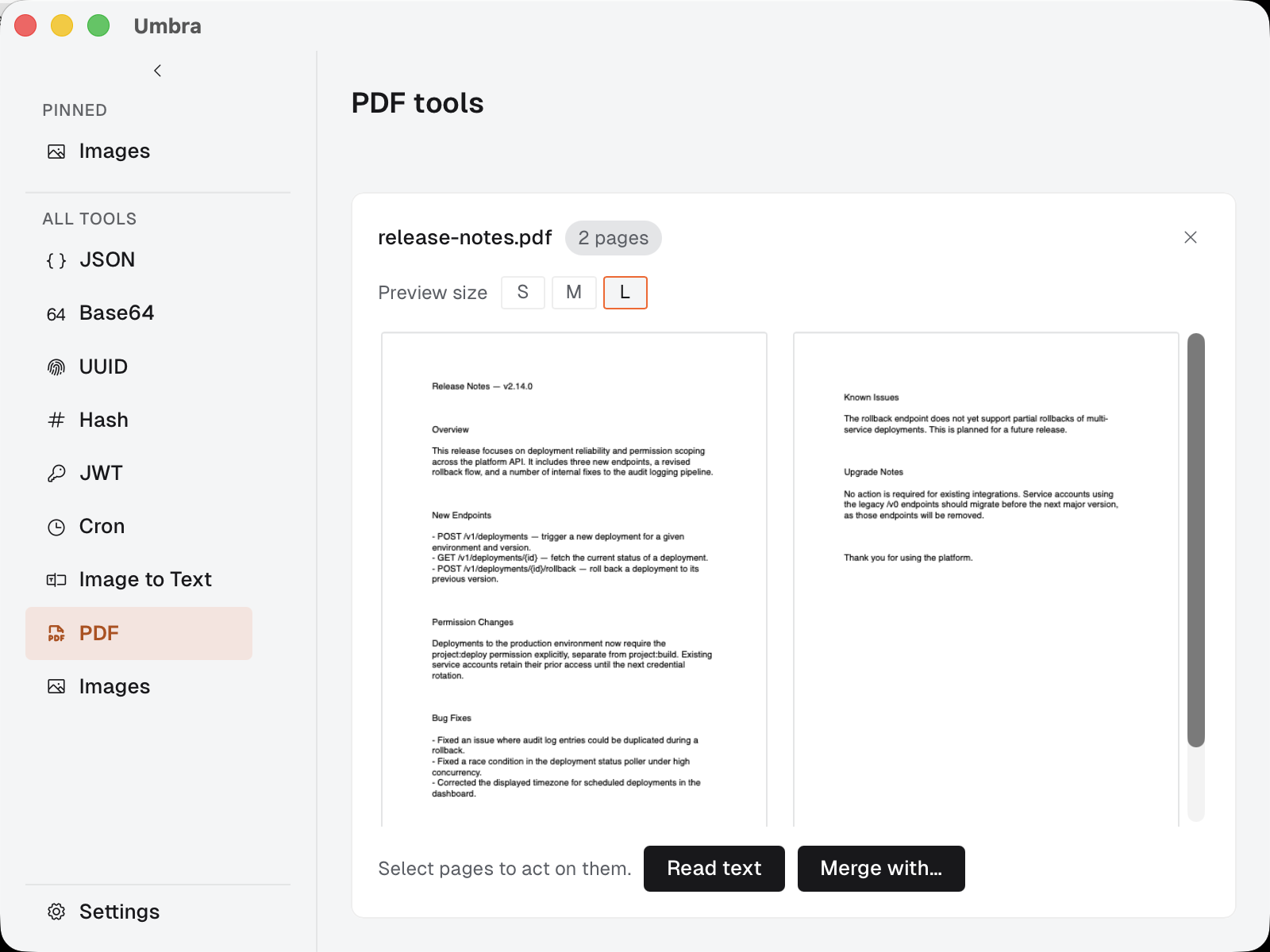This screenshot has width=1270, height=952.
Task: Switch to the UUID tool
Action: (x=103, y=367)
